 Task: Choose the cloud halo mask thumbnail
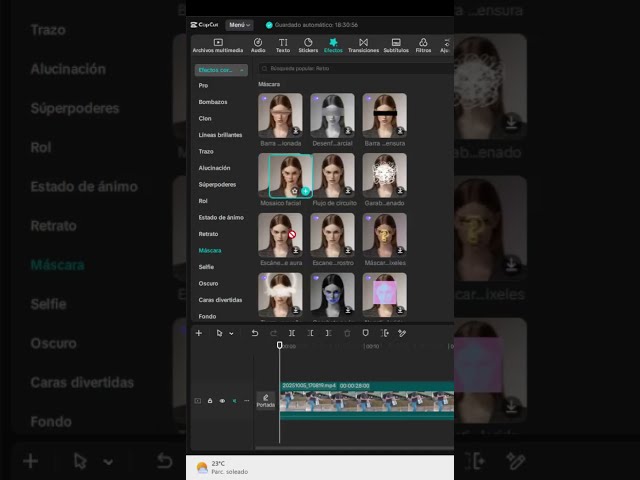click(x=280, y=295)
